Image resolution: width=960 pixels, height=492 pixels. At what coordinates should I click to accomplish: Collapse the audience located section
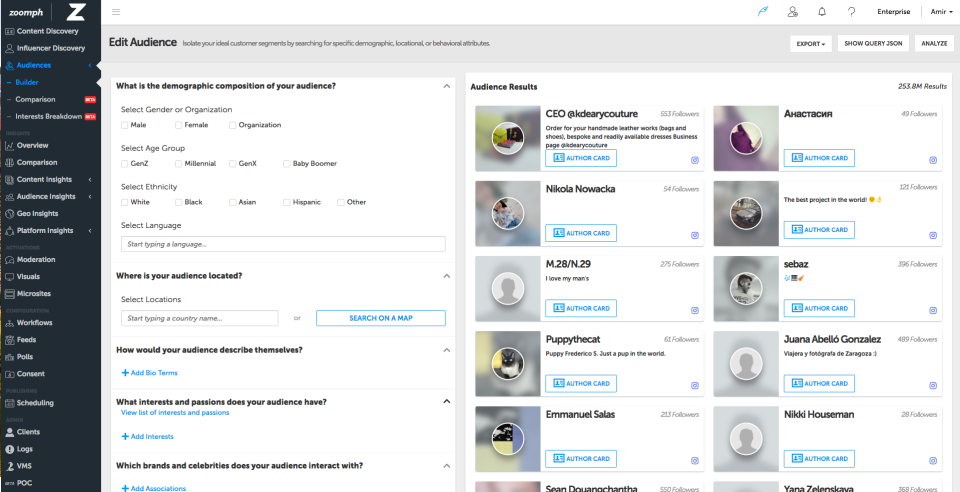(446, 276)
